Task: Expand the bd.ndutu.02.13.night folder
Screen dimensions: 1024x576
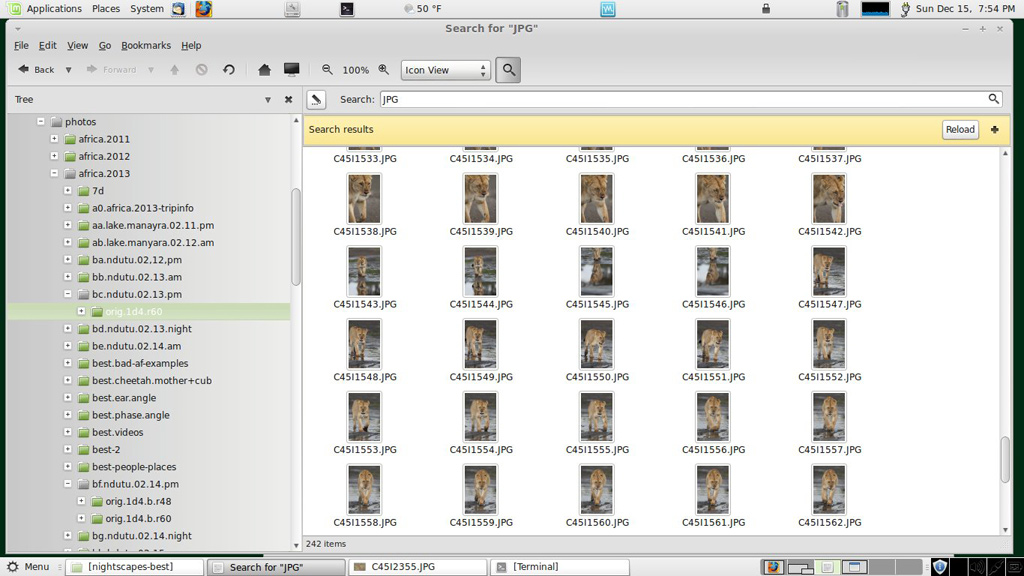Action: pyautogui.click(x=68, y=329)
